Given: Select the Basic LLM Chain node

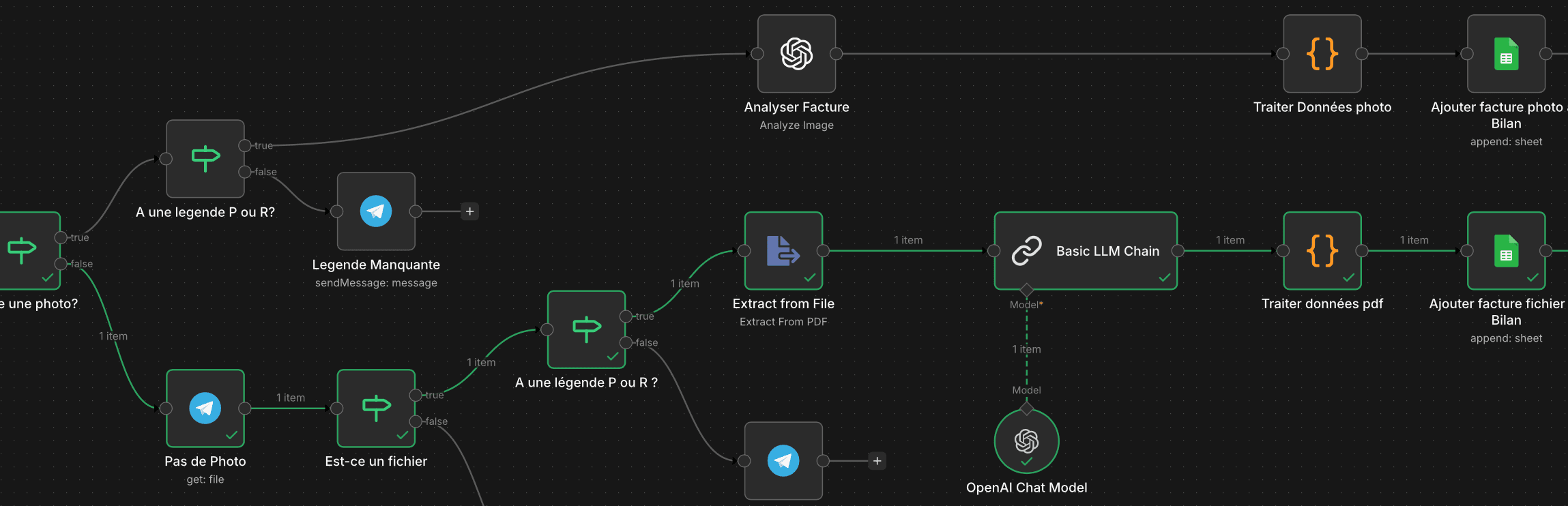Looking at the screenshot, I should click(x=1086, y=251).
